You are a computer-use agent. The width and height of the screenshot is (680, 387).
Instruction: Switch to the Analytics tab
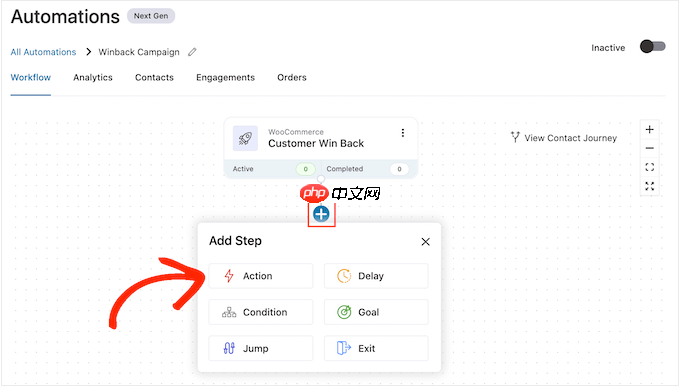pos(93,78)
